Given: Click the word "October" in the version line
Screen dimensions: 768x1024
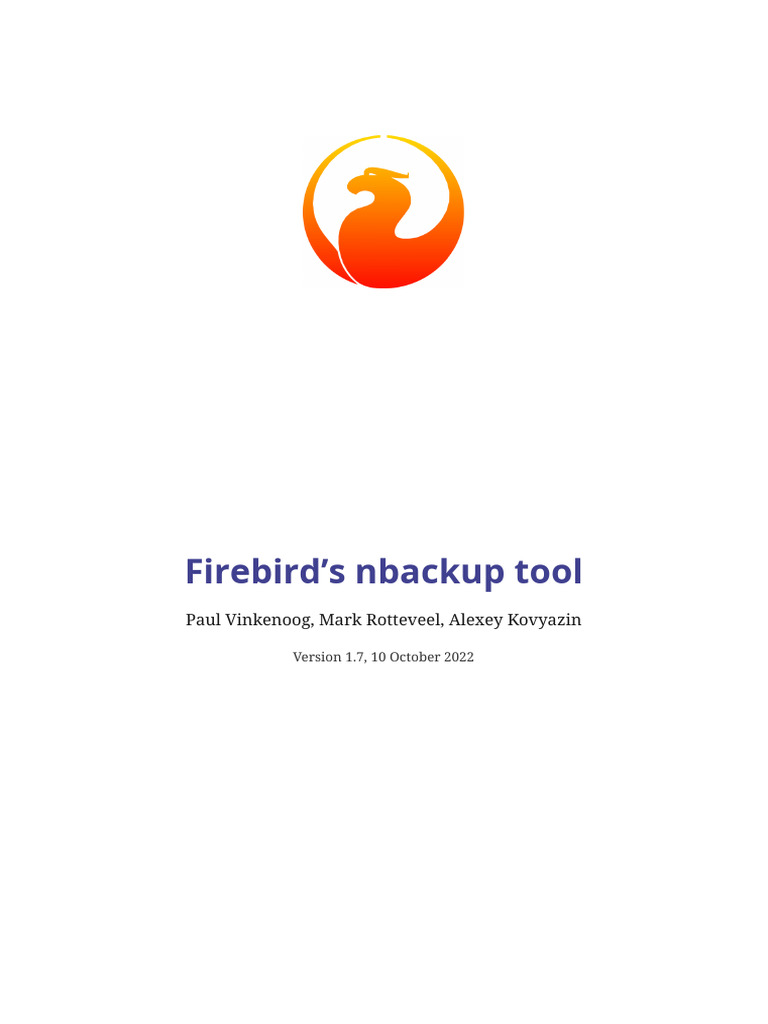Looking at the screenshot, I should click(x=415, y=657).
